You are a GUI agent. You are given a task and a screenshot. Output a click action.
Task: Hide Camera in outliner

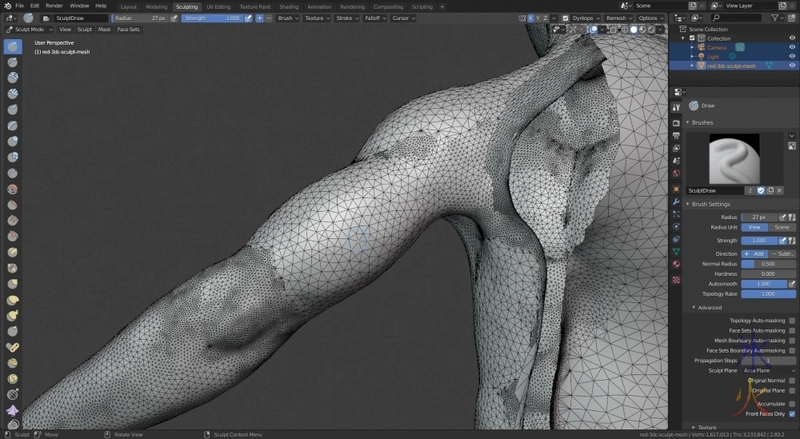click(x=792, y=47)
